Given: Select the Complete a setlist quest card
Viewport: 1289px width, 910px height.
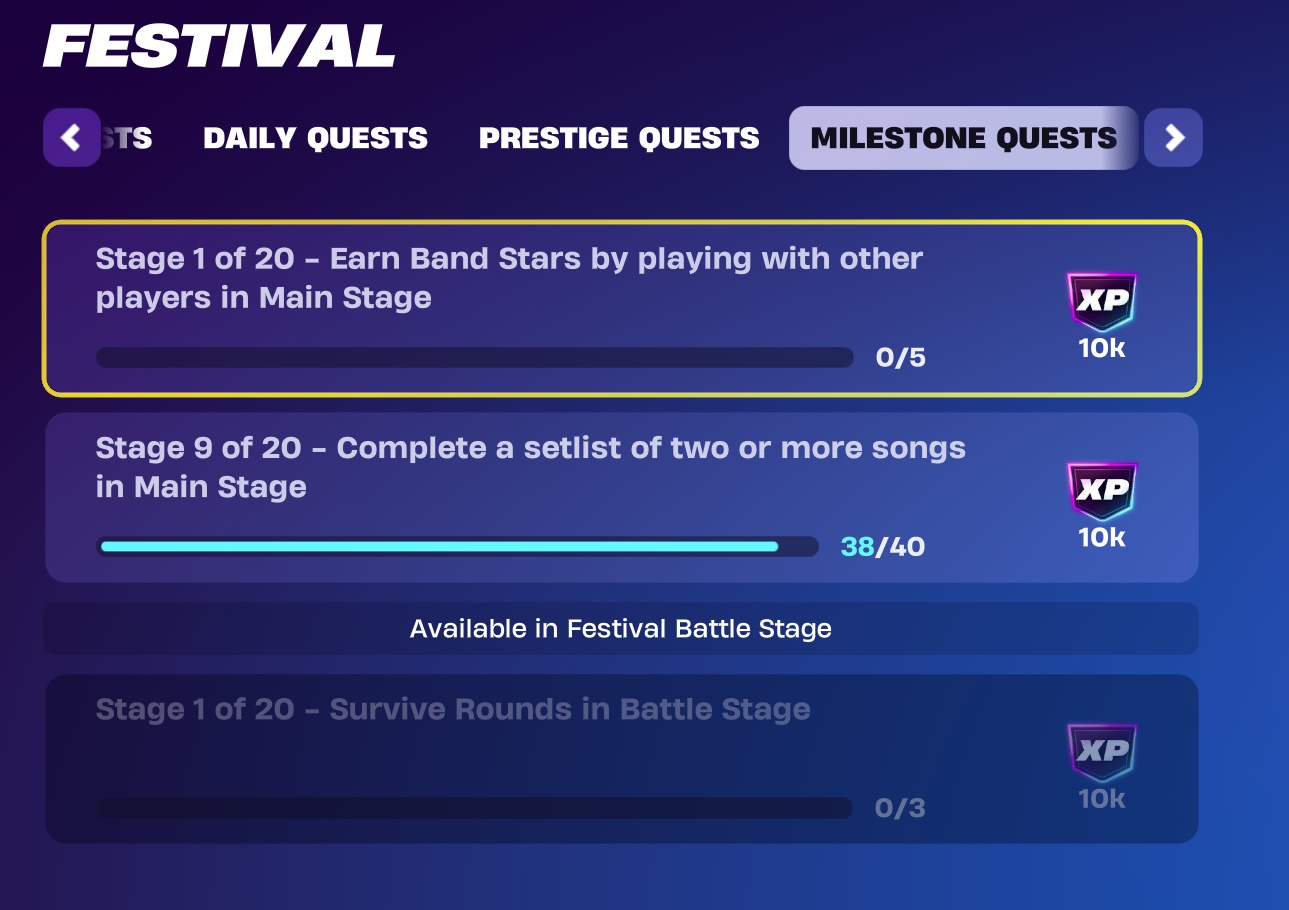Looking at the screenshot, I should tap(621, 497).
